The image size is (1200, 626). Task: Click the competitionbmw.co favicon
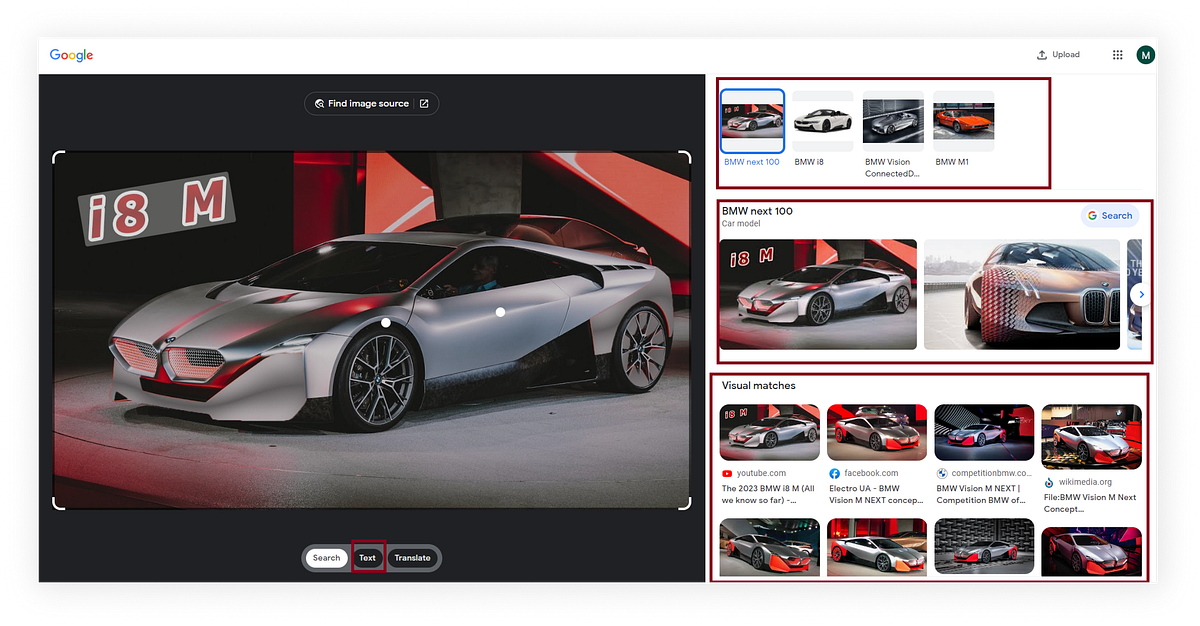pyautogui.click(x=941, y=473)
